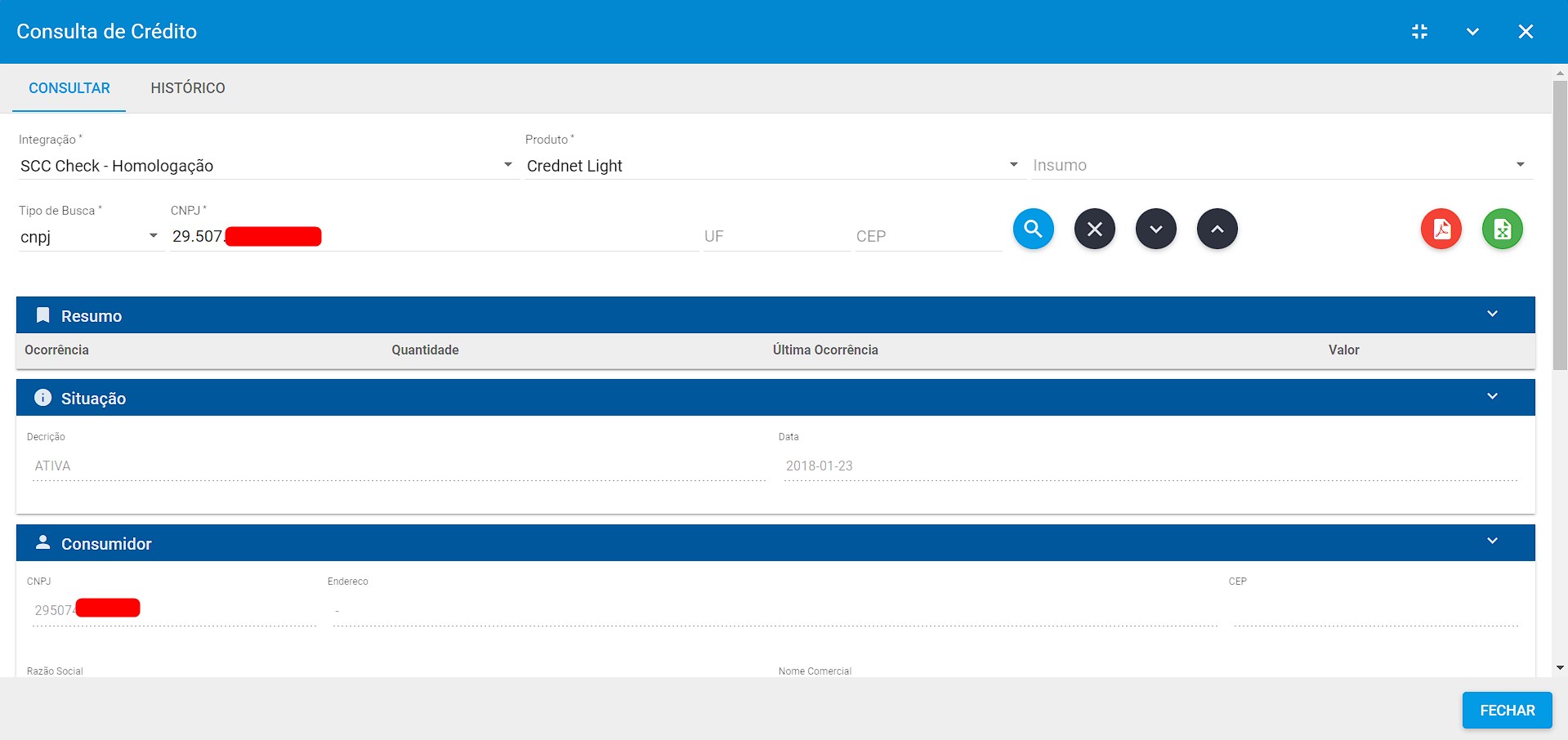Collapse the Situação section
Screen dimensions: 1568x740
pos(1493,396)
